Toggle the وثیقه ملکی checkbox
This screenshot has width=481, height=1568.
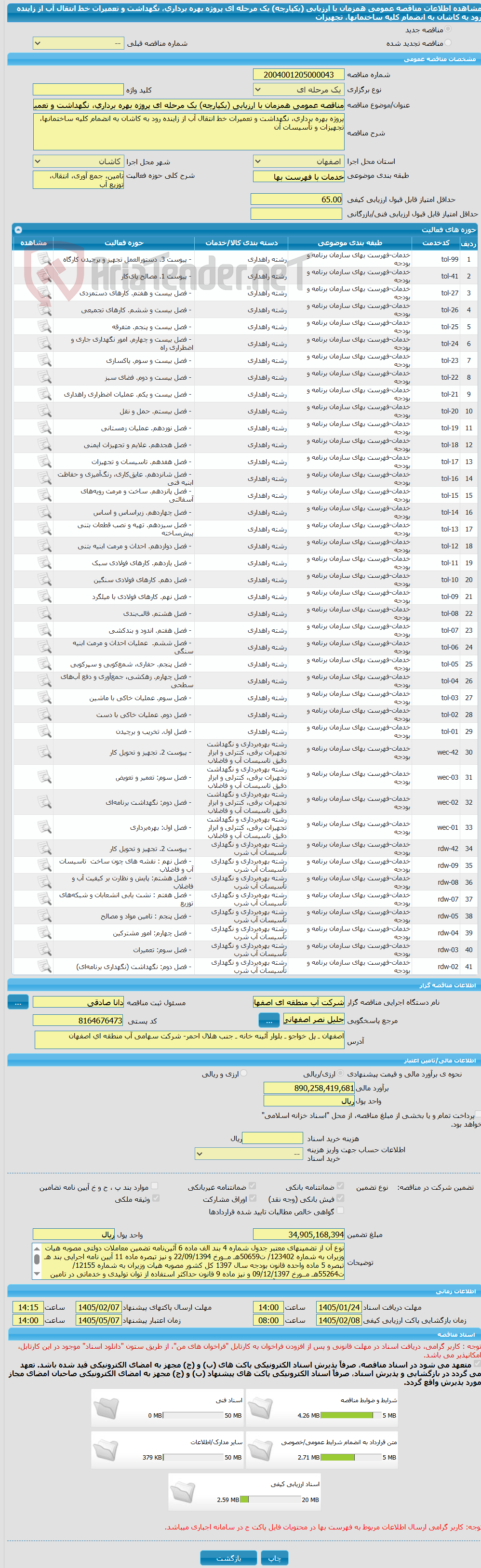point(155,1198)
